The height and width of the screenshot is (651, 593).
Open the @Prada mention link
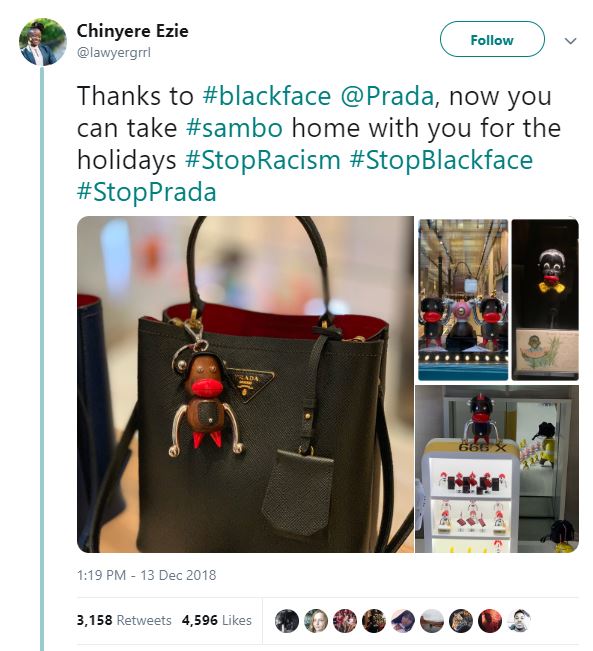(x=387, y=96)
